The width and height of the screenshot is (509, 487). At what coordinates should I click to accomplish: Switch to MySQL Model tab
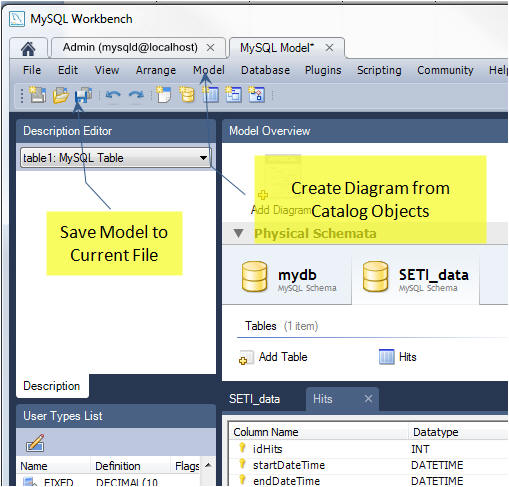point(277,48)
